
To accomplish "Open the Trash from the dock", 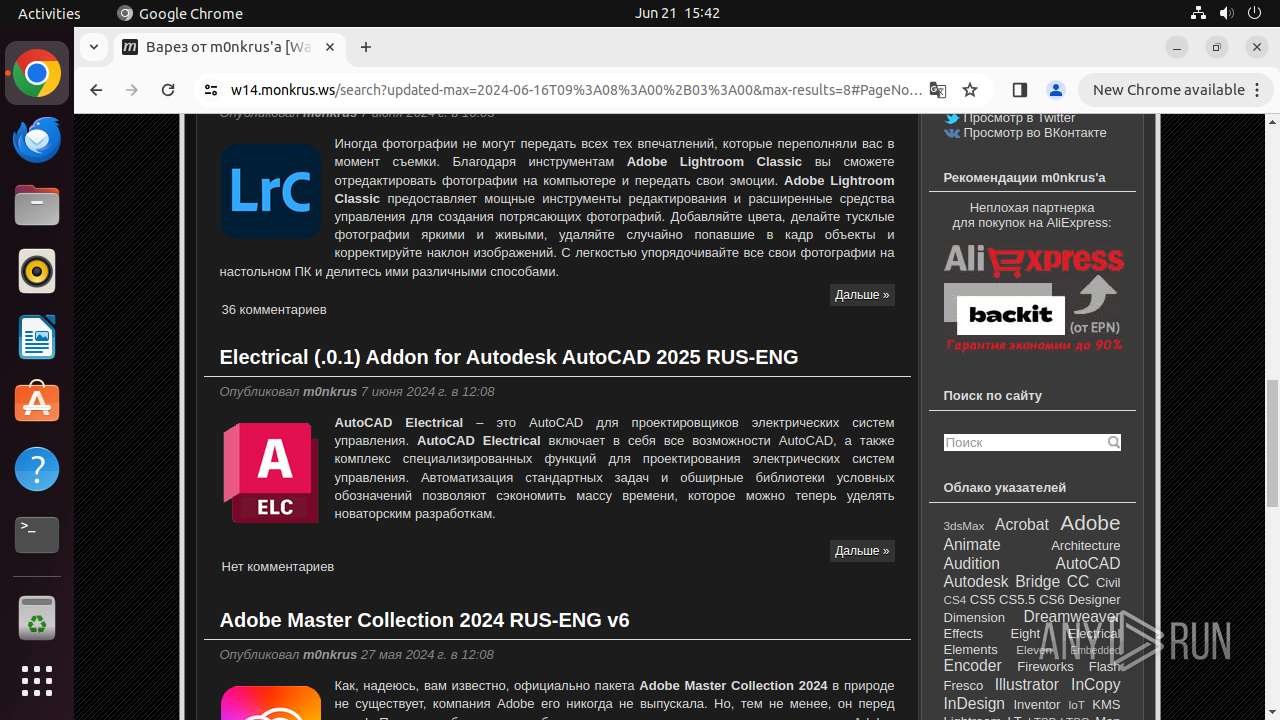I will 37,617.
